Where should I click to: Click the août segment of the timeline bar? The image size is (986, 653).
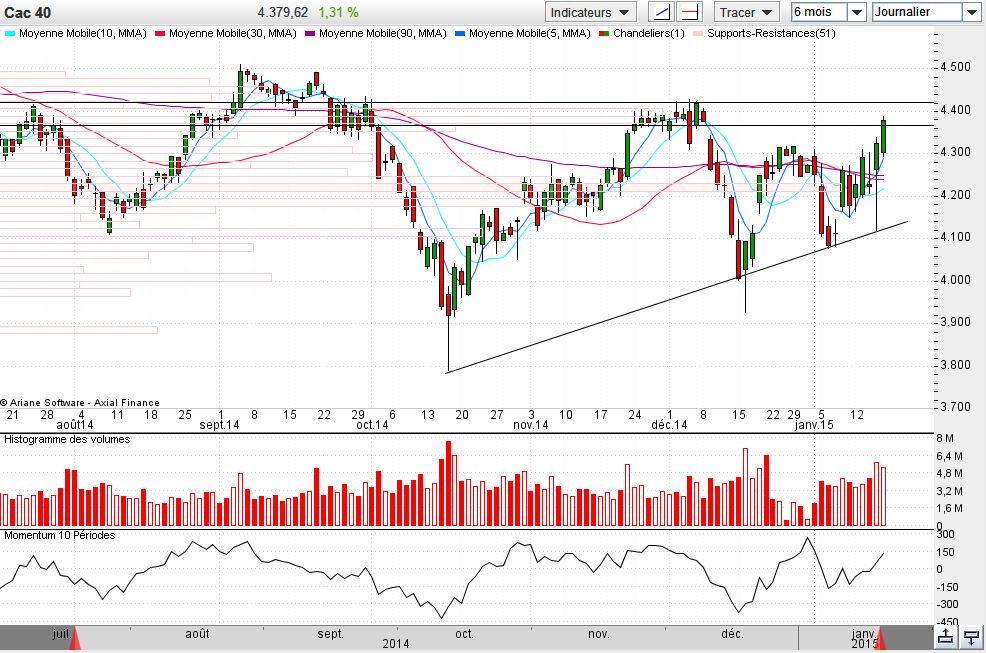[x=197, y=634]
